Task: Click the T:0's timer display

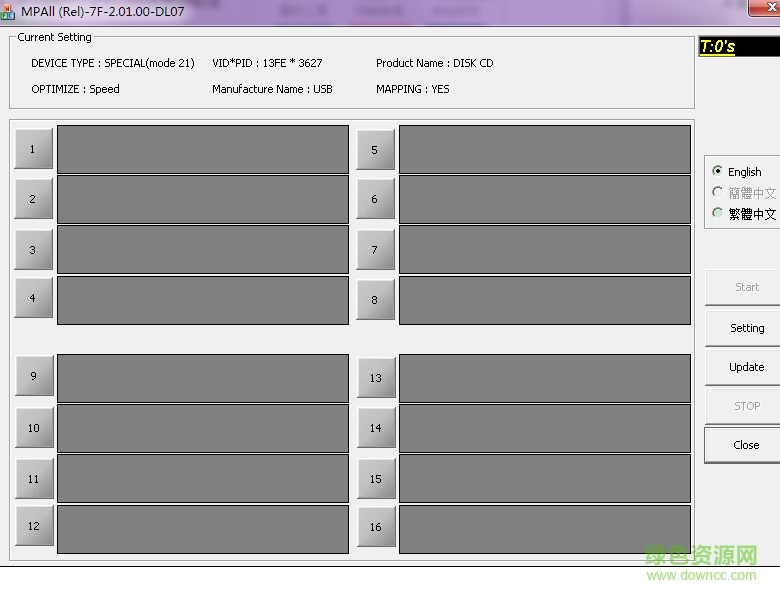Action: 718,47
